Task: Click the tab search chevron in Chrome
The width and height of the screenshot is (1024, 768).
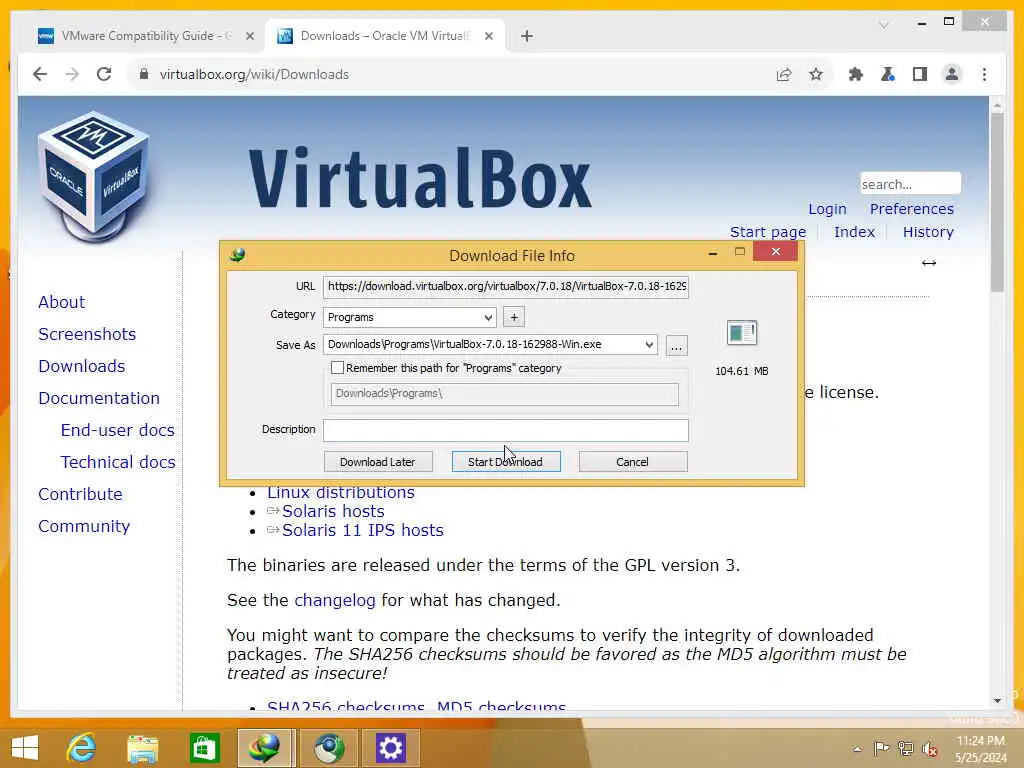Action: click(884, 25)
